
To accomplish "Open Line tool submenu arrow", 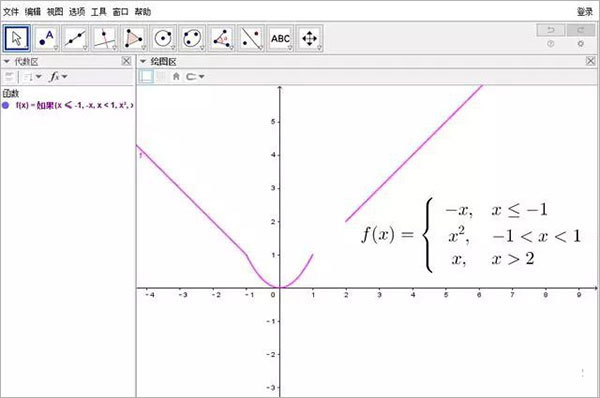I will (85, 48).
